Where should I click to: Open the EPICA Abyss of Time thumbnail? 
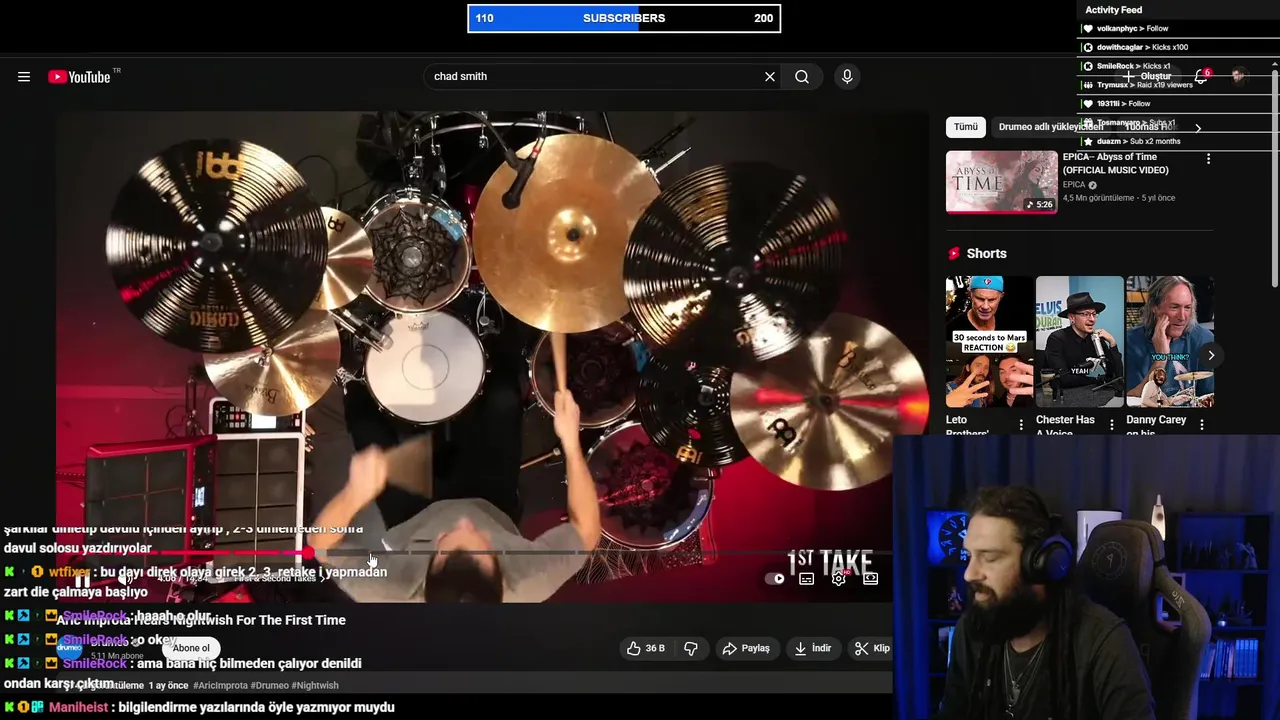pyautogui.click(x=1001, y=182)
